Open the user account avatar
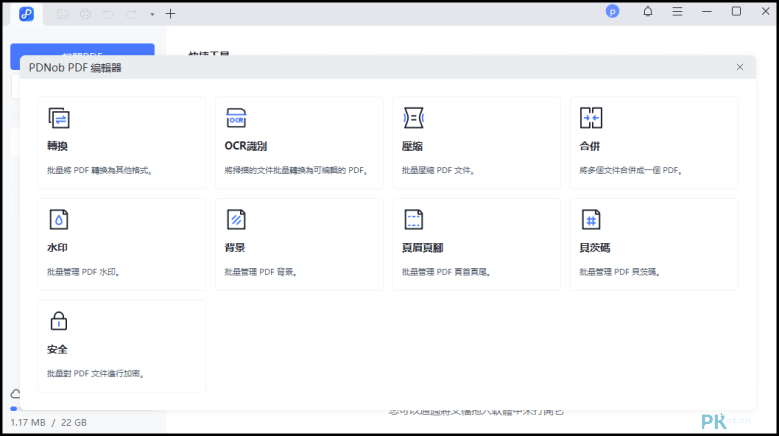Viewport: 779px width, 436px height. (612, 11)
